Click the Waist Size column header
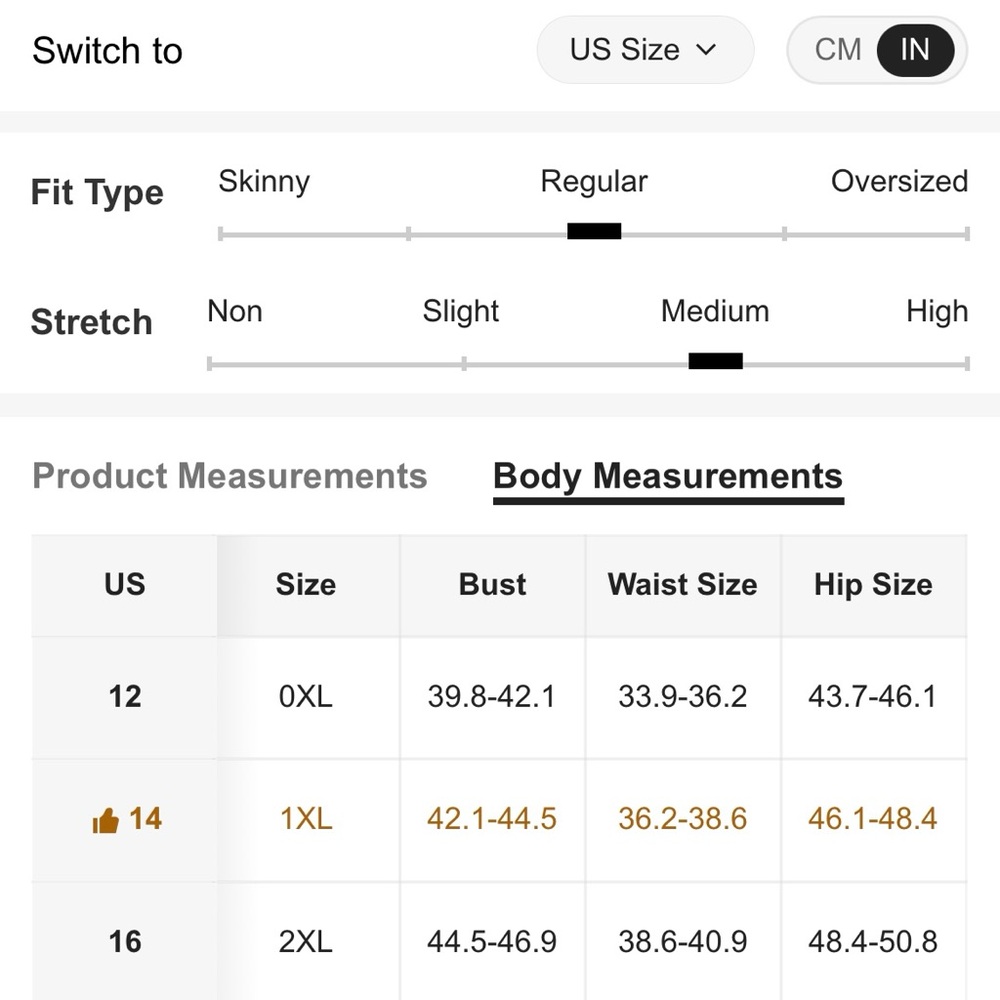 pos(682,585)
